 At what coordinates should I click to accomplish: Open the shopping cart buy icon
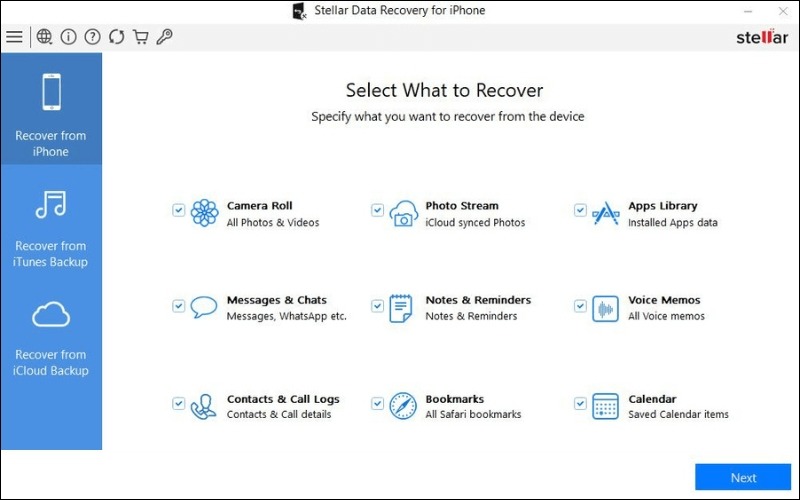point(140,37)
